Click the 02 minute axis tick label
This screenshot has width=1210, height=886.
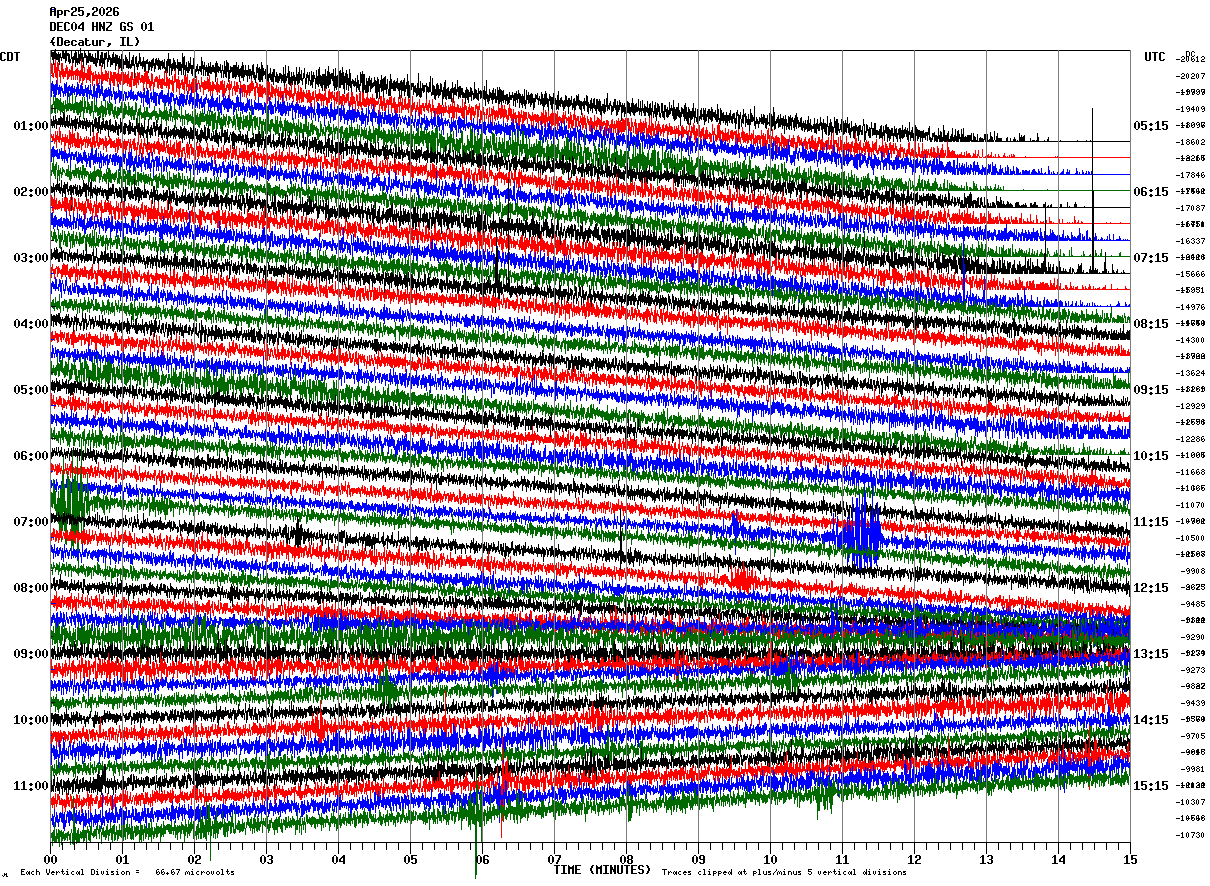coord(194,859)
